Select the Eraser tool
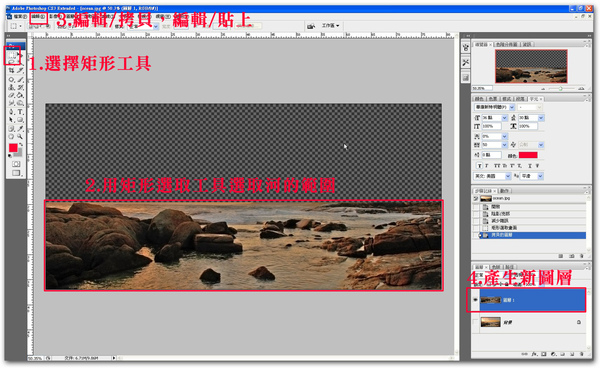 point(11,95)
